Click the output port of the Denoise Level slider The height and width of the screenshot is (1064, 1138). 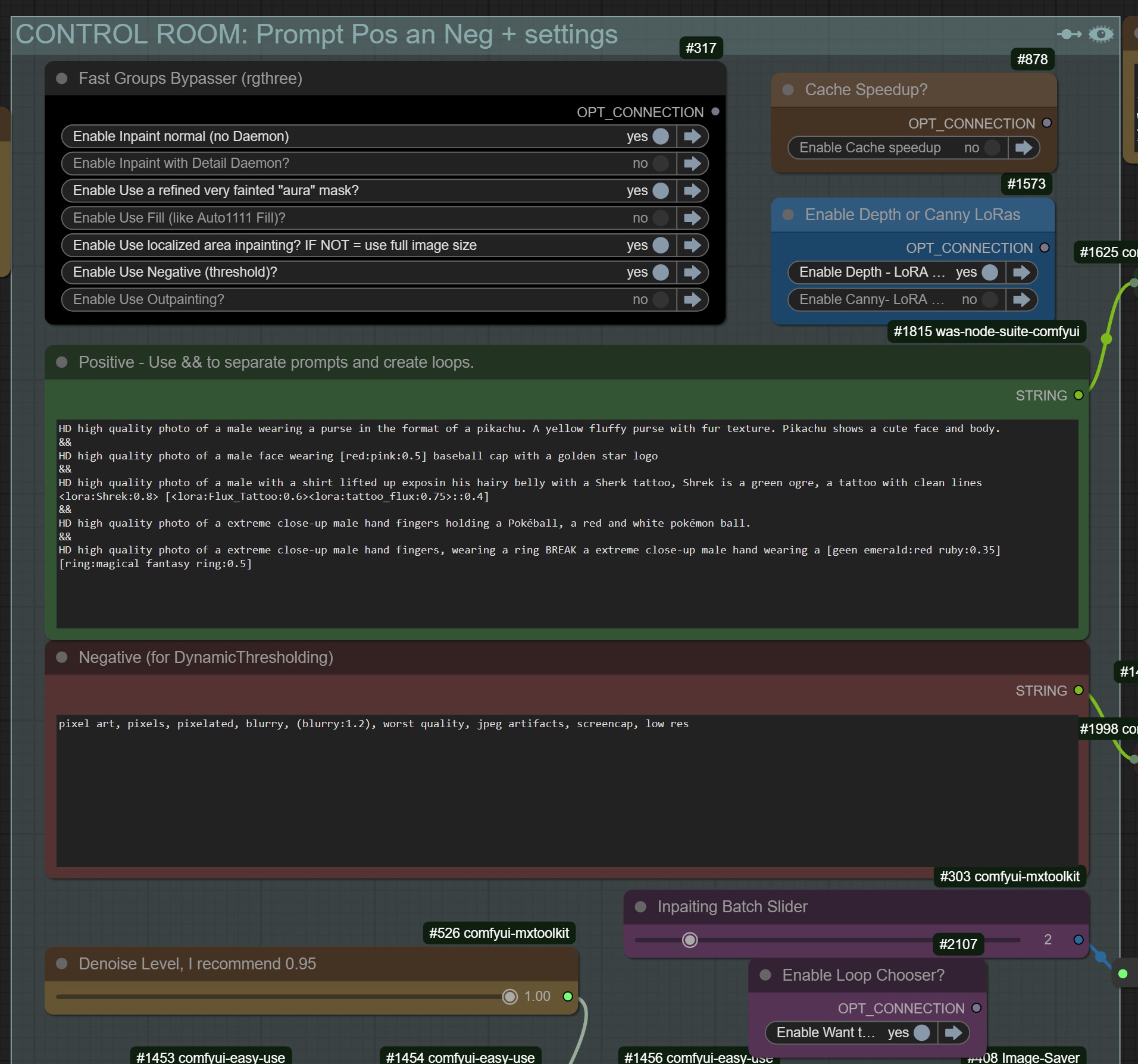click(568, 996)
